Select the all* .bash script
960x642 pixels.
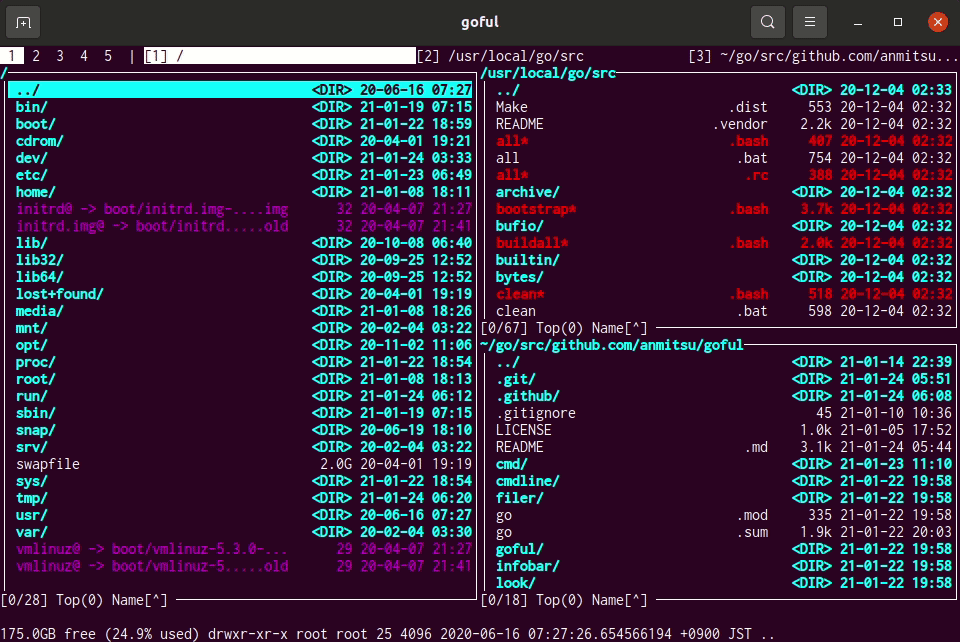coord(724,141)
